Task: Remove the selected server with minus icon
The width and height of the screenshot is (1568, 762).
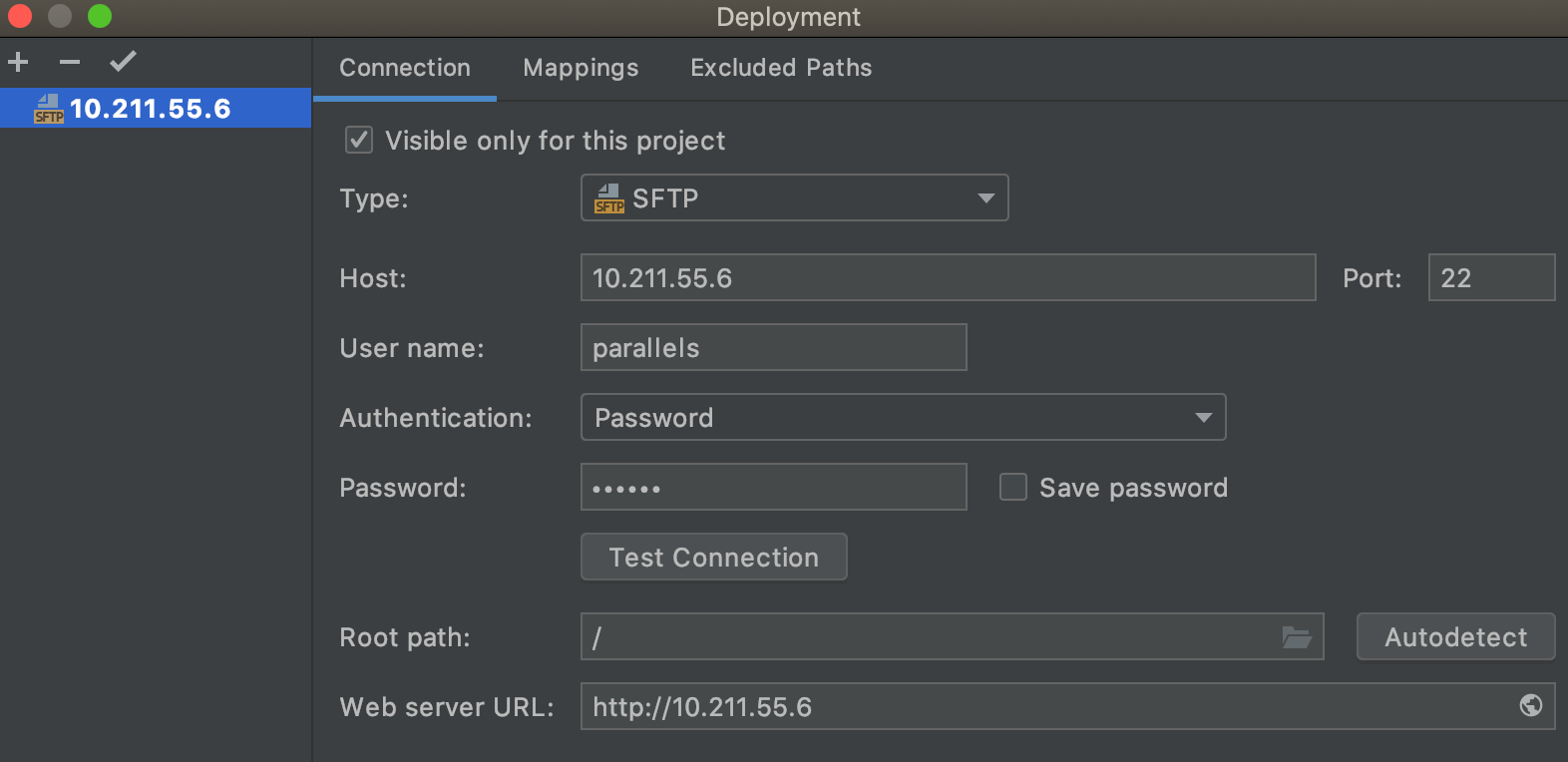Action: click(69, 62)
